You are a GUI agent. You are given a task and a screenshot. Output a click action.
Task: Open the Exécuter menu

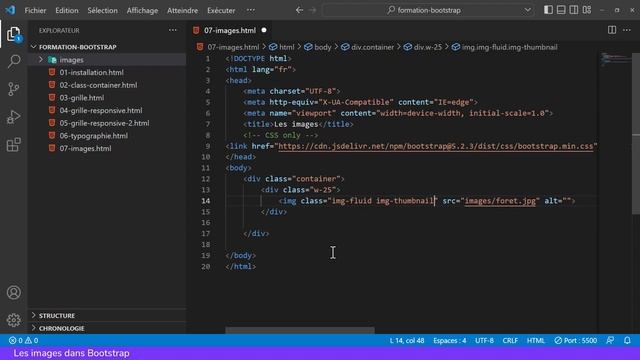pyautogui.click(x=221, y=10)
